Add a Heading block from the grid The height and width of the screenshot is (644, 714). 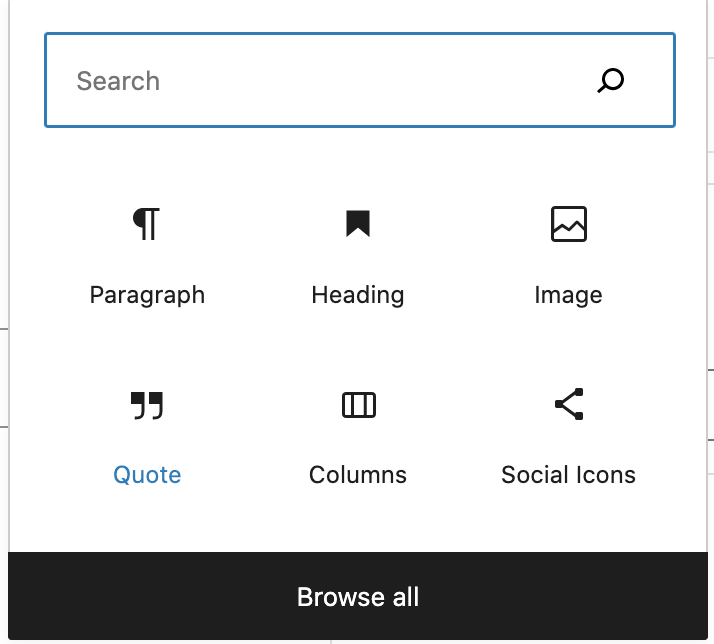click(x=358, y=255)
